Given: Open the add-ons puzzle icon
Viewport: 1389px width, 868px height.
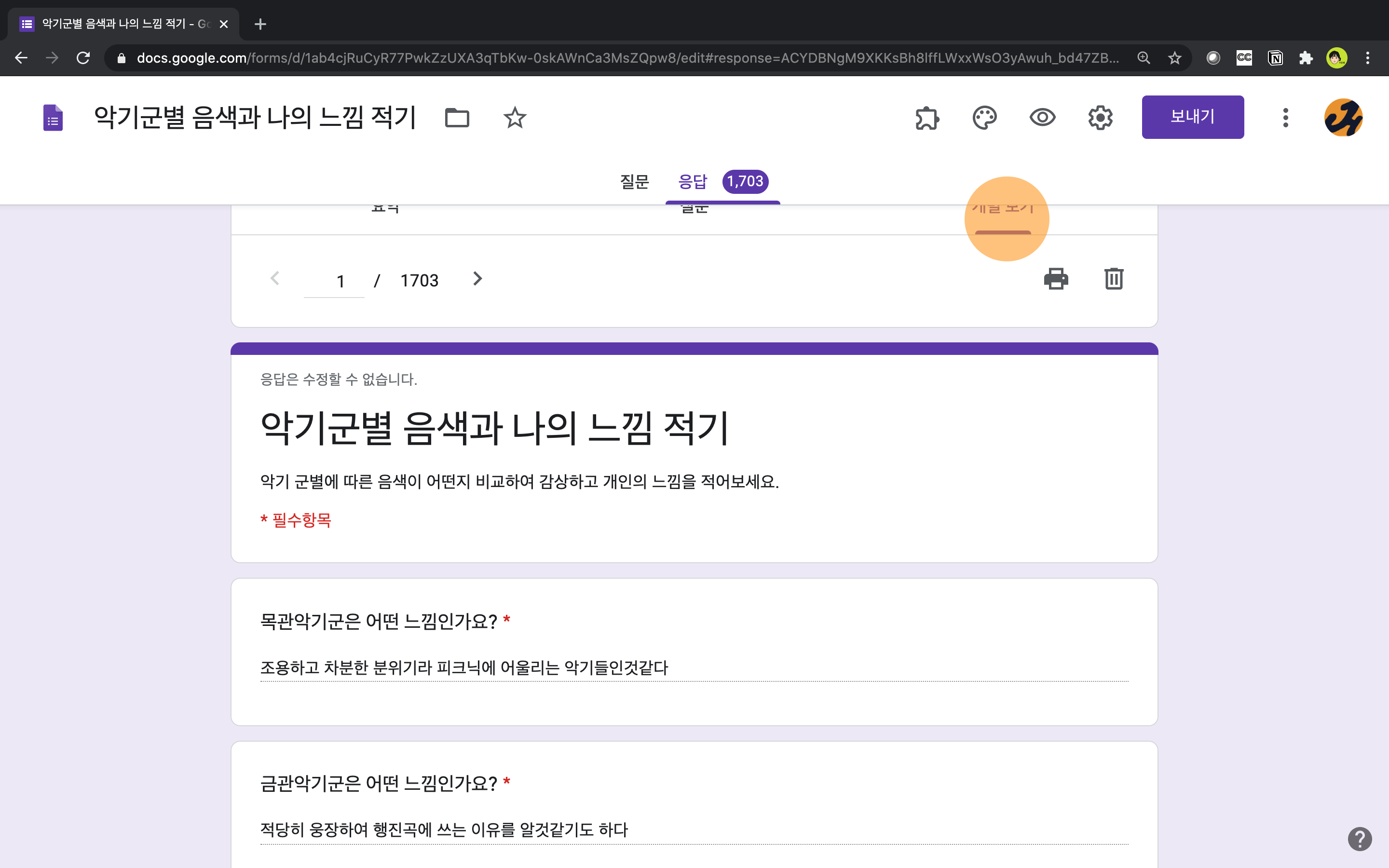Looking at the screenshot, I should point(926,118).
